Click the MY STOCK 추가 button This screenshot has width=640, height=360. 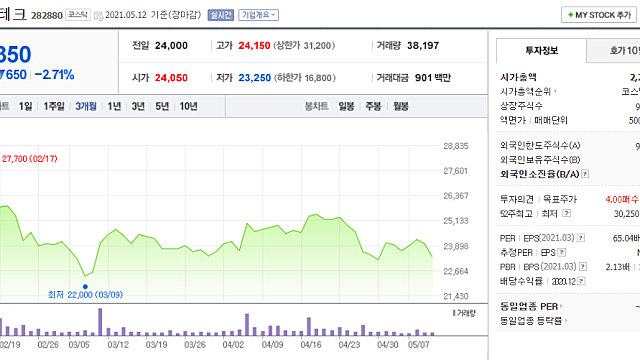(599, 15)
